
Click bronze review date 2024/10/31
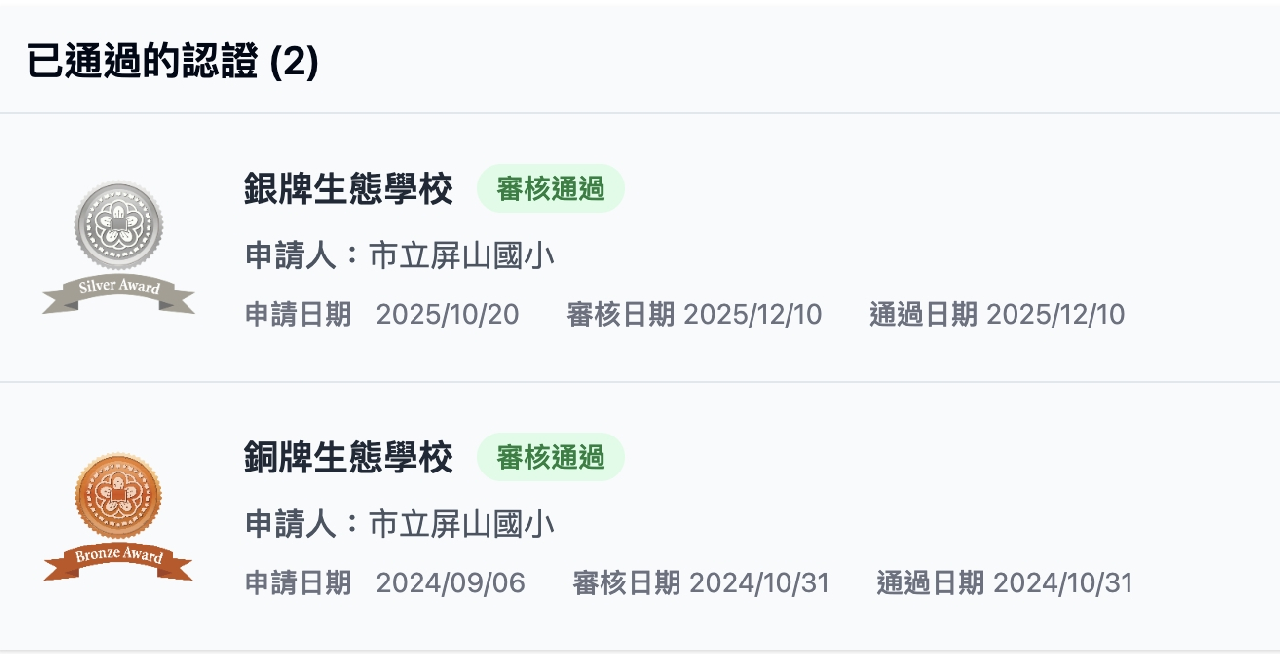point(759,583)
